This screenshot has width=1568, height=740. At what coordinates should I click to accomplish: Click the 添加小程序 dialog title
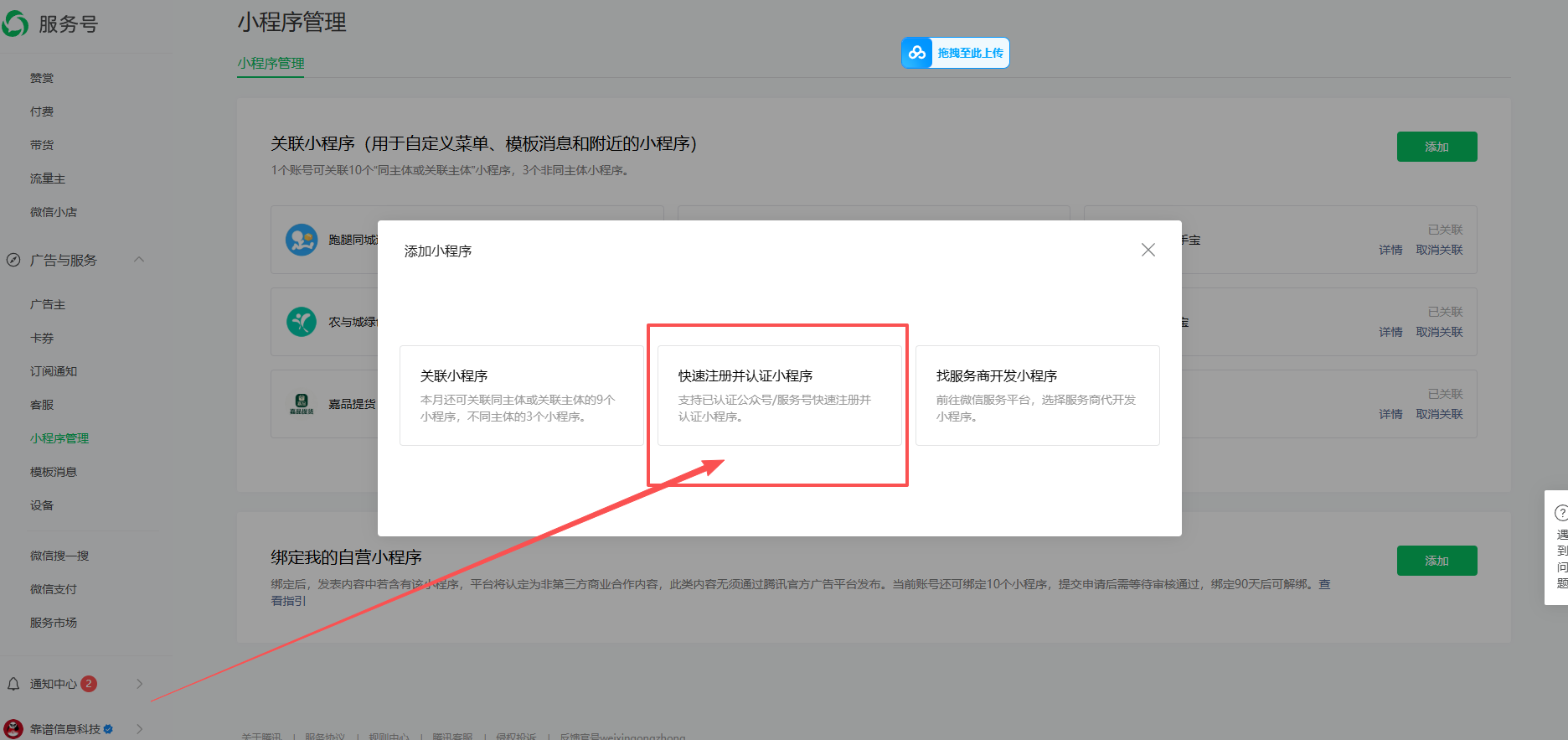[x=438, y=251]
